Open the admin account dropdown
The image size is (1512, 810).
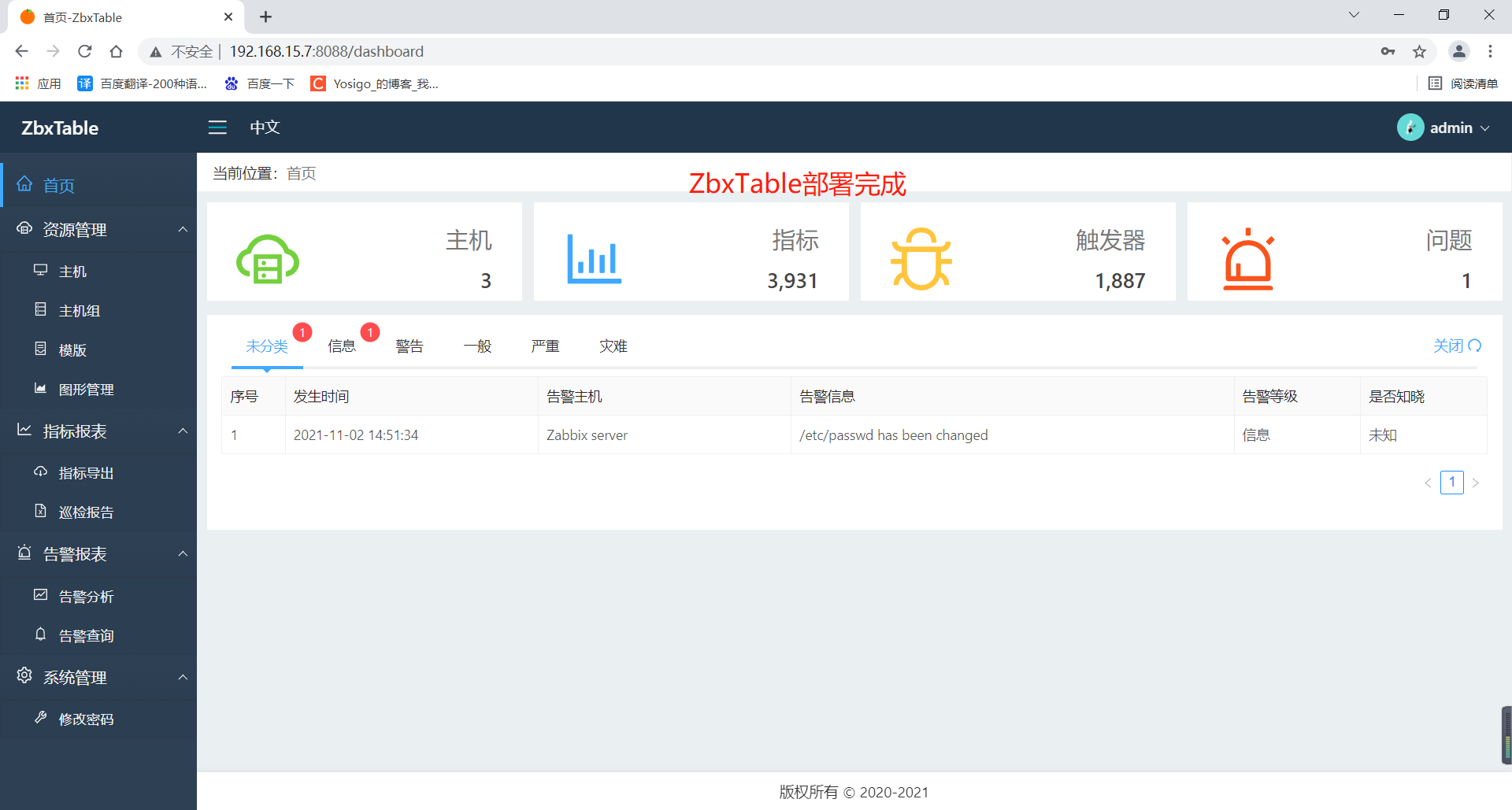[1451, 127]
